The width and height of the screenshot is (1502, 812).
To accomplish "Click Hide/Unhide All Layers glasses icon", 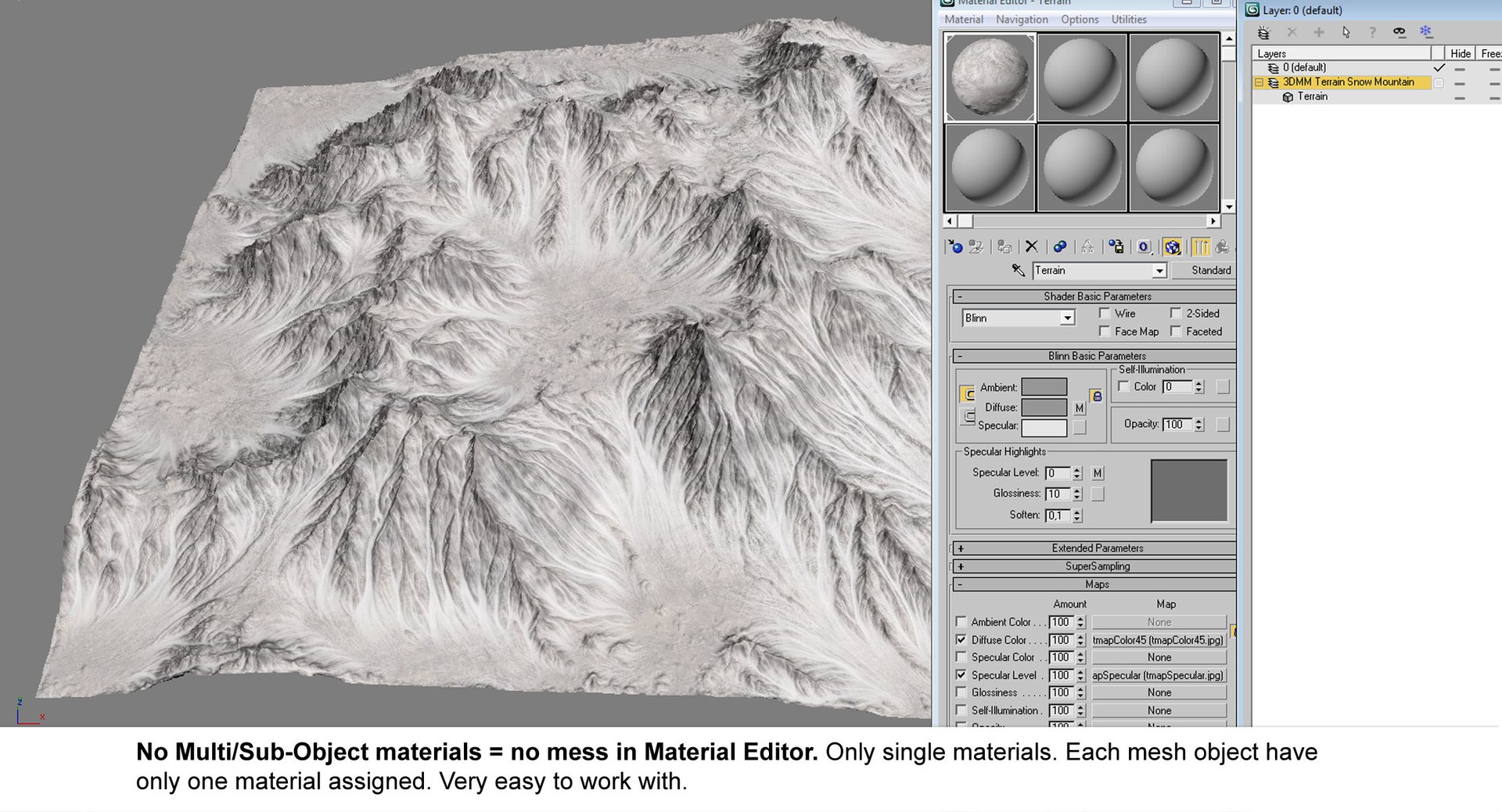I will (x=1399, y=32).
